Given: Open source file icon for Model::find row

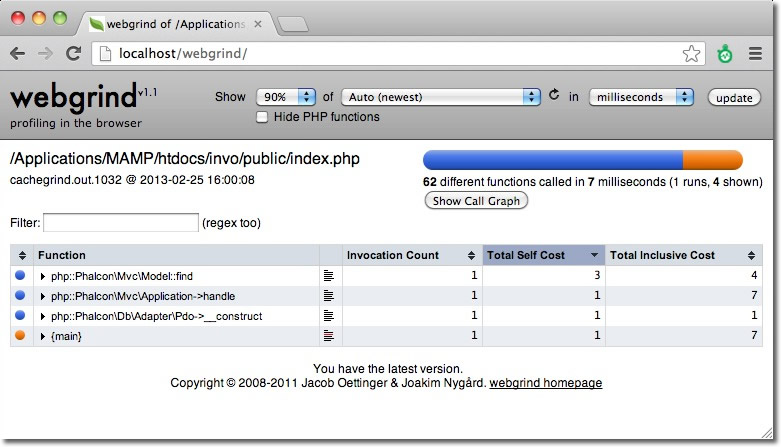Looking at the screenshot, I should 328,275.
